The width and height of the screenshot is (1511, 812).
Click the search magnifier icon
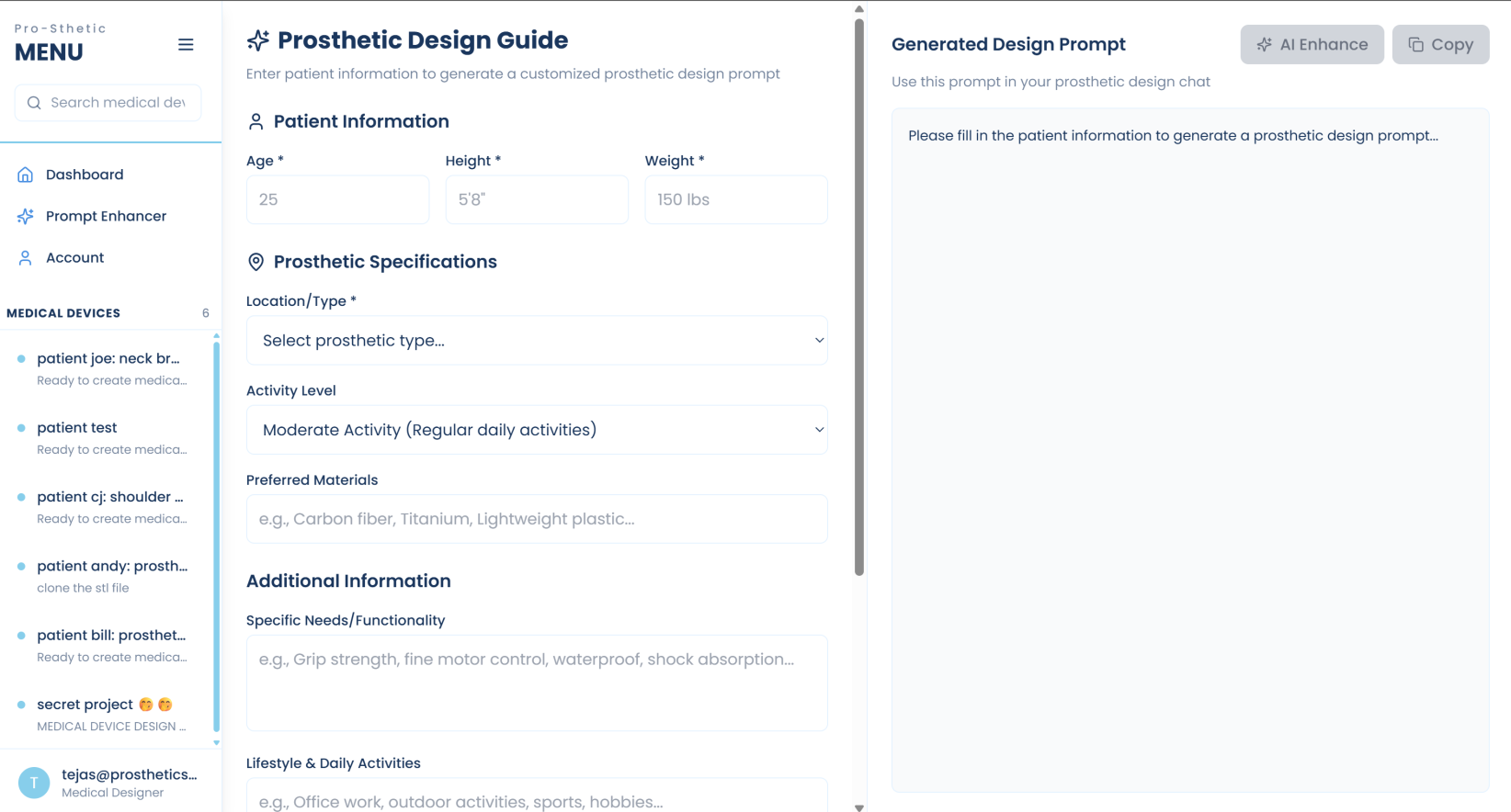tap(34, 103)
